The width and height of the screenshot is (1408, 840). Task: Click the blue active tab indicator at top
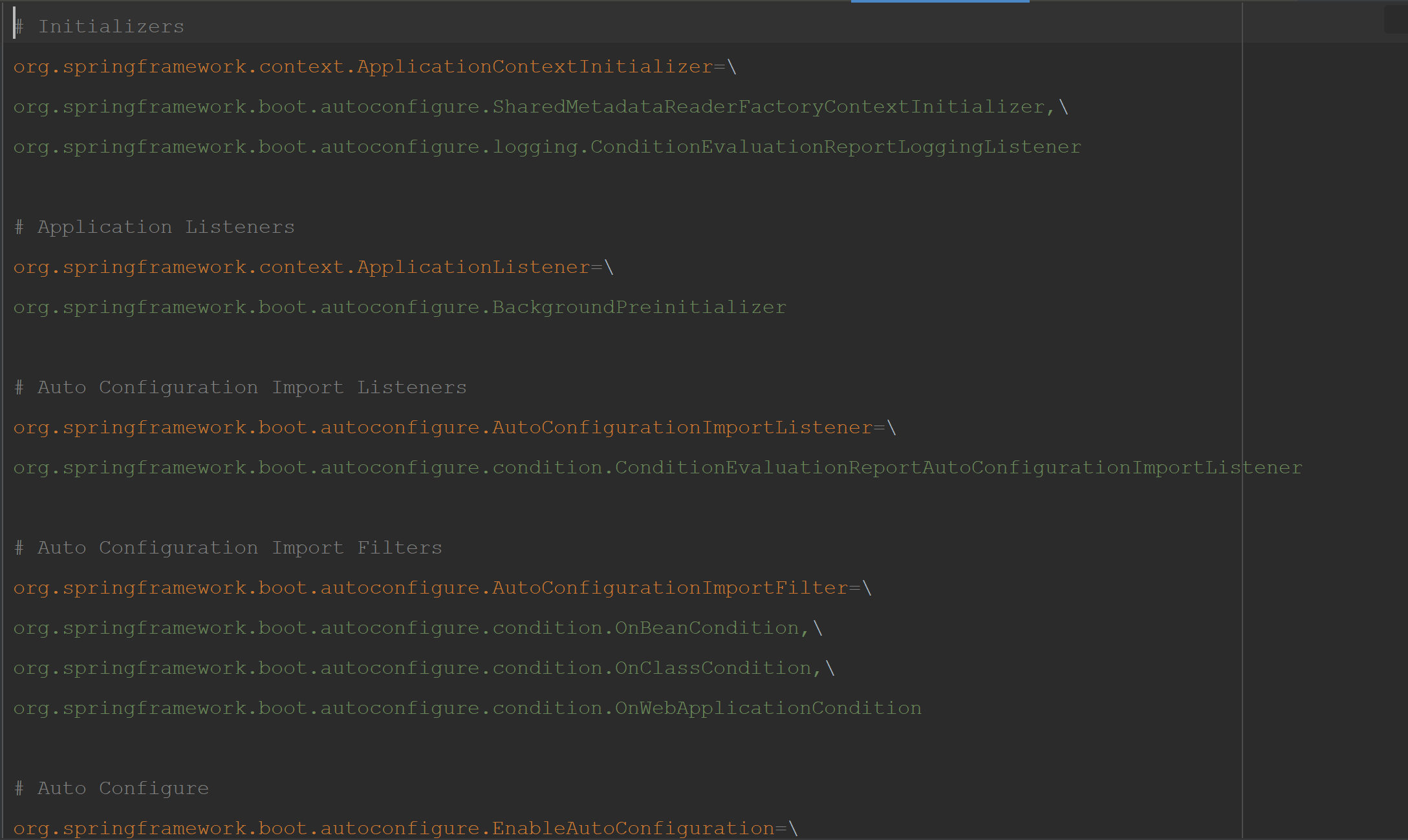(x=940, y=1)
